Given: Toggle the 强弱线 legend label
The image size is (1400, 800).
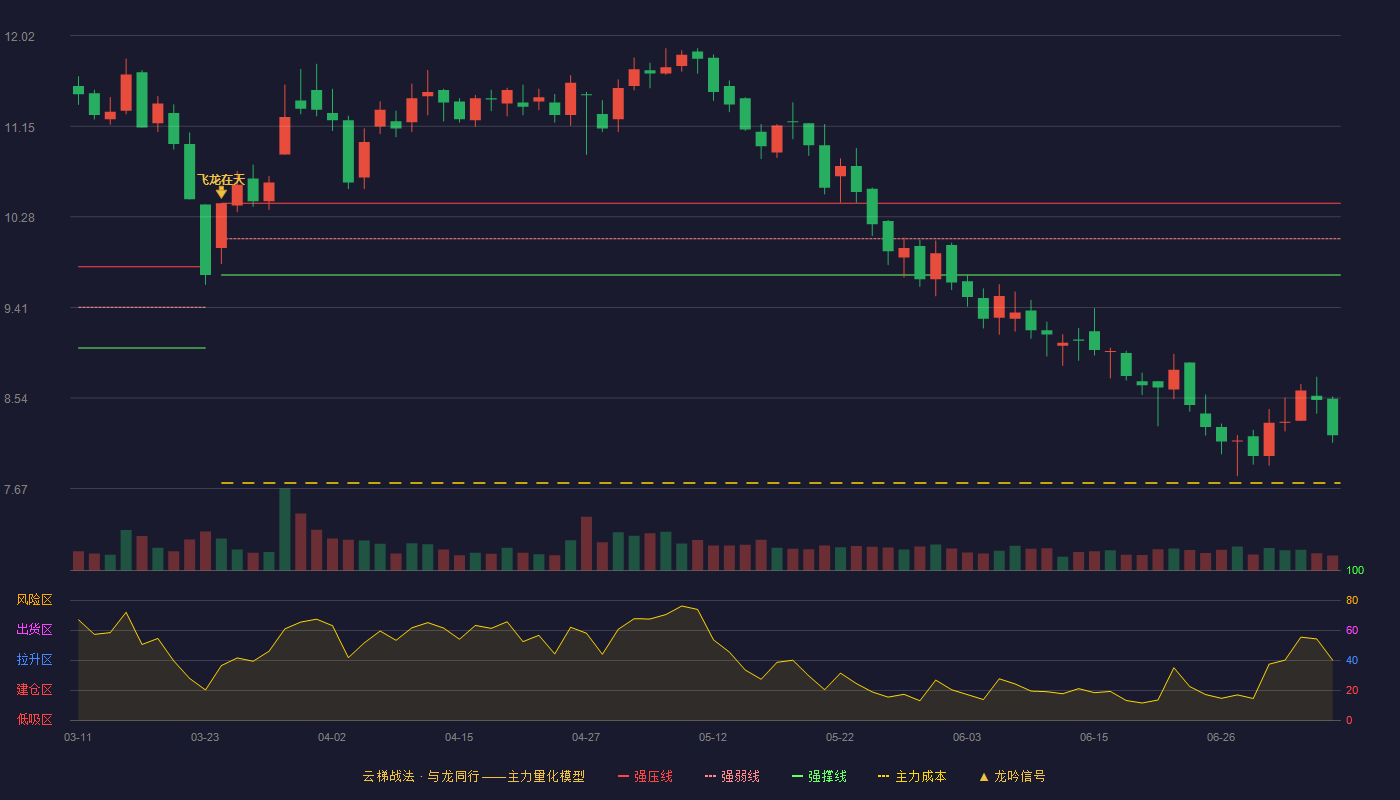Looking at the screenshot, I should tap(740, 776).
